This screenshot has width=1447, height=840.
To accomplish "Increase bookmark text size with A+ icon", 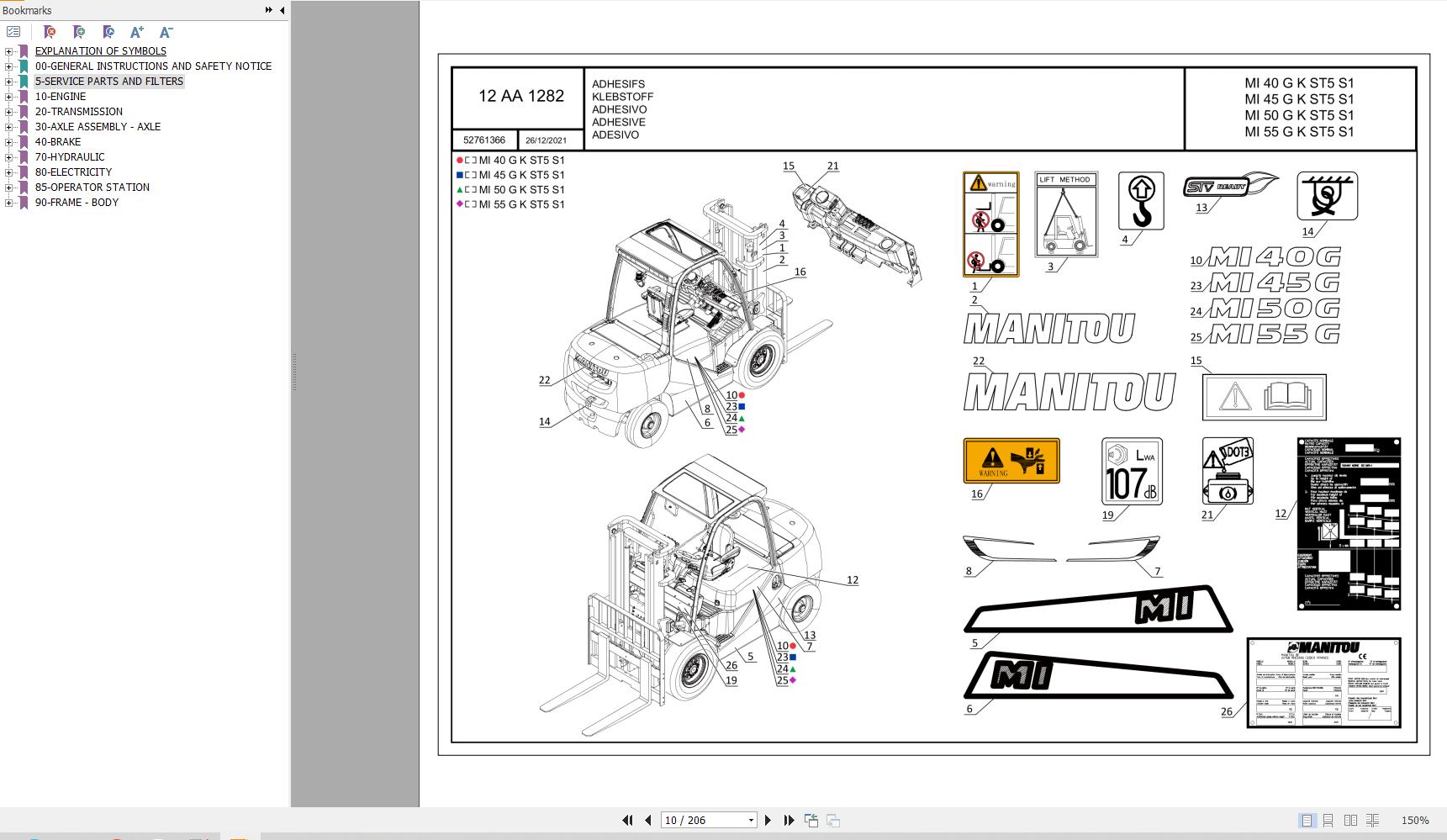I will (x=135, y=32).
